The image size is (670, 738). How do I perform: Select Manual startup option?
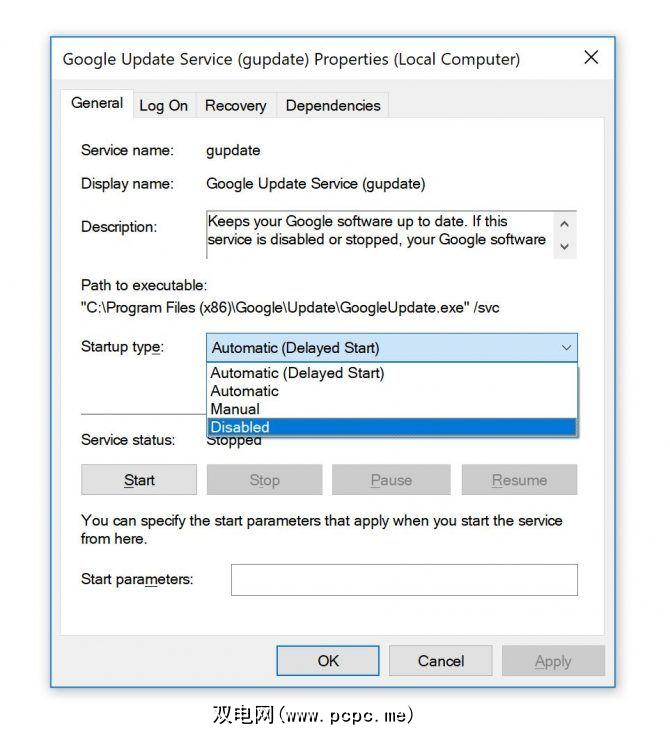pos(392,409)
